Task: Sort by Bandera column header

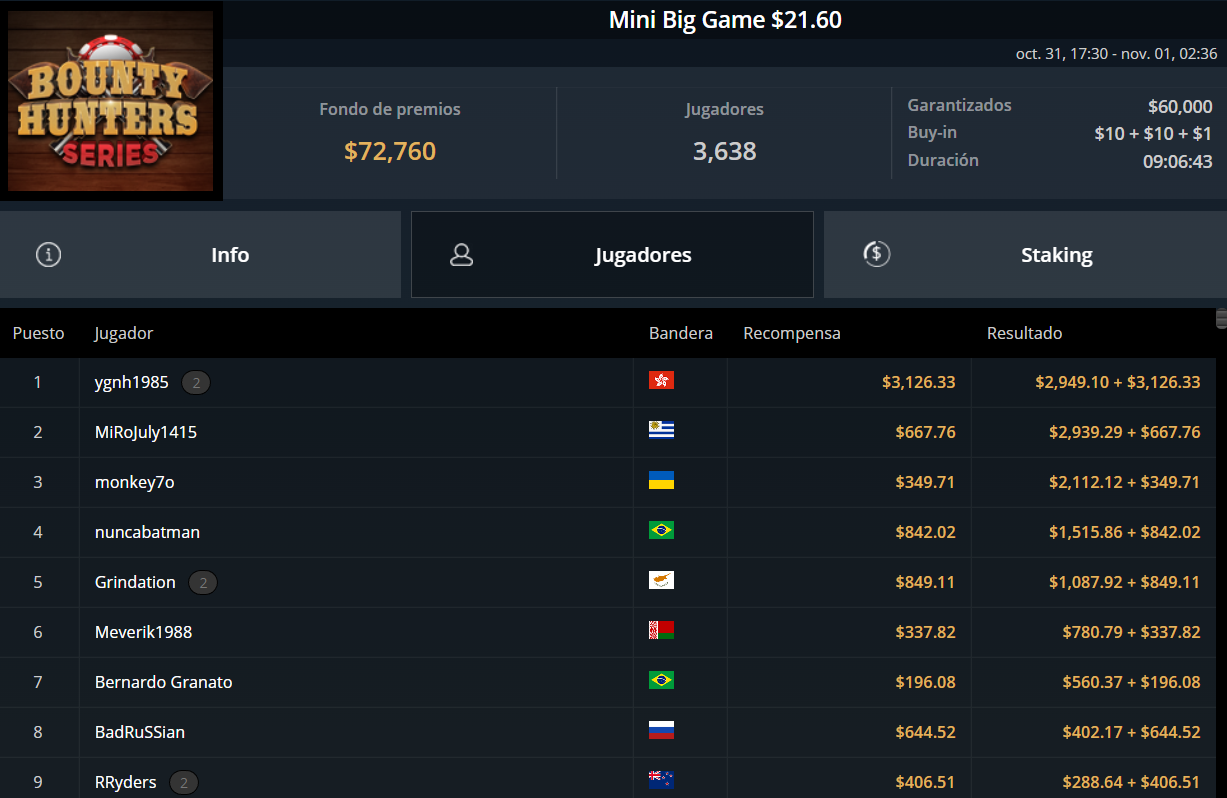Action: pyautogui.click(x=681, y=333)
